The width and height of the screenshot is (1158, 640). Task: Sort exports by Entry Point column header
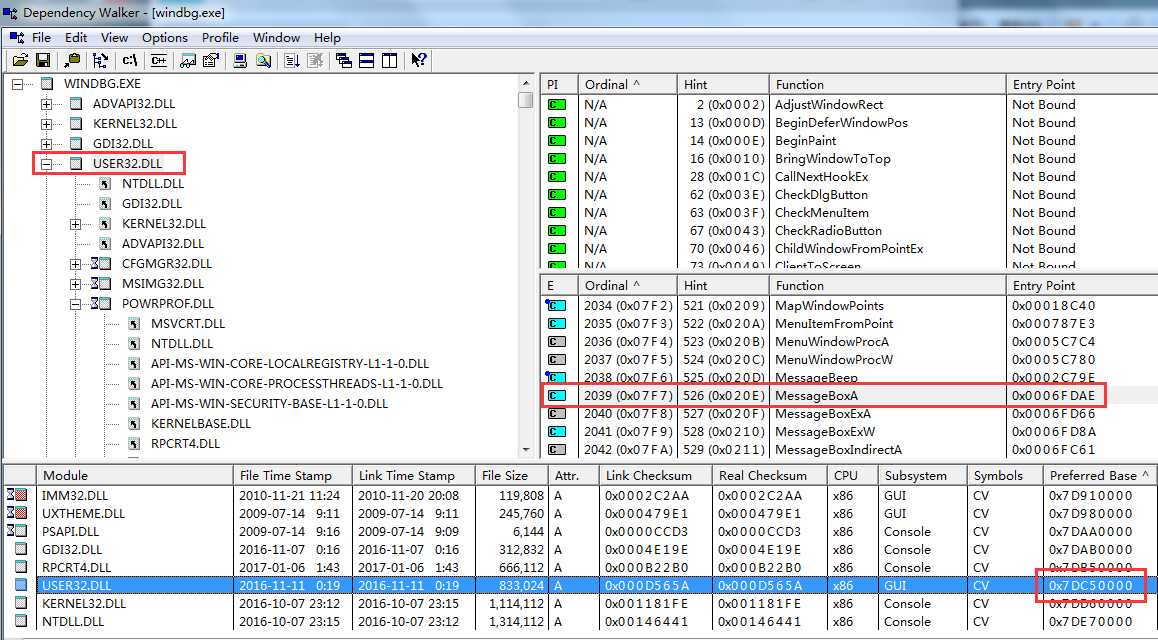(1081, 285)
